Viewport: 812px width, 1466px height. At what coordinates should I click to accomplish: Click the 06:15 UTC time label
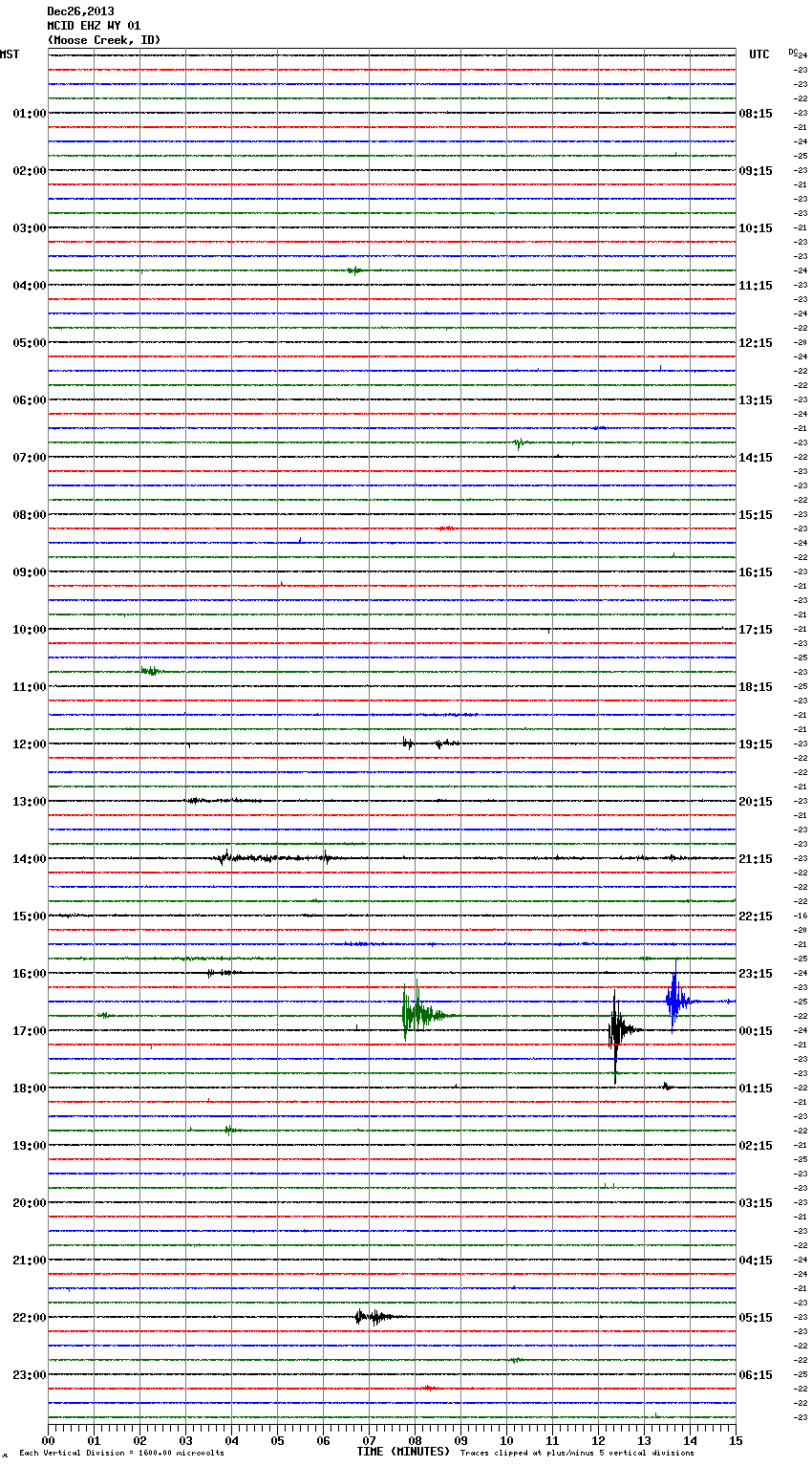[x=756, y=1375]
